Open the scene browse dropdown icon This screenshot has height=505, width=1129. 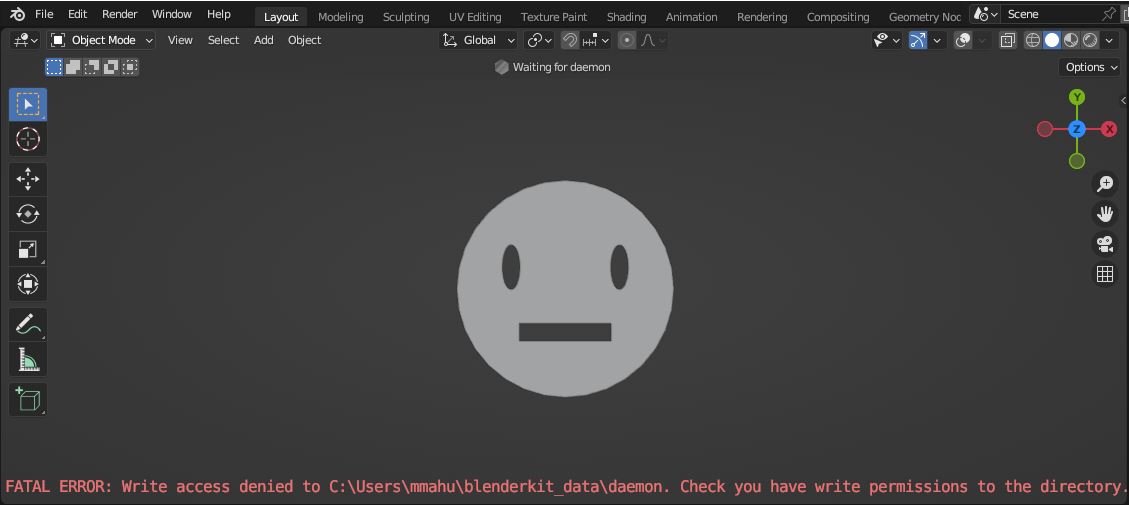[985, 14]
